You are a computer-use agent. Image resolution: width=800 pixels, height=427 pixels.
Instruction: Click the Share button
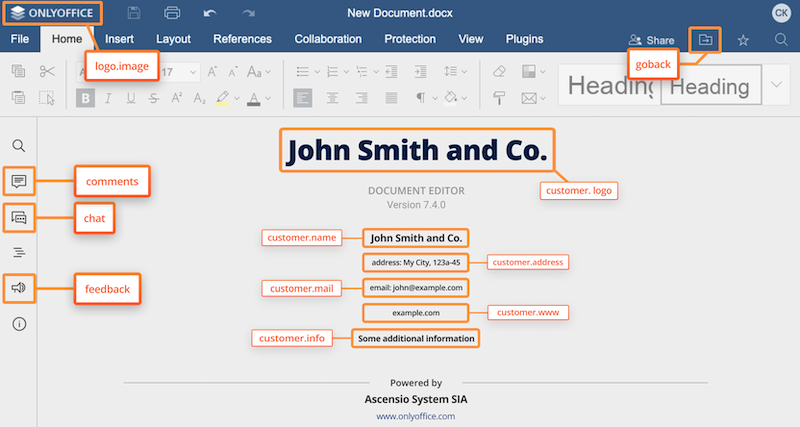[x=651, y=40]
